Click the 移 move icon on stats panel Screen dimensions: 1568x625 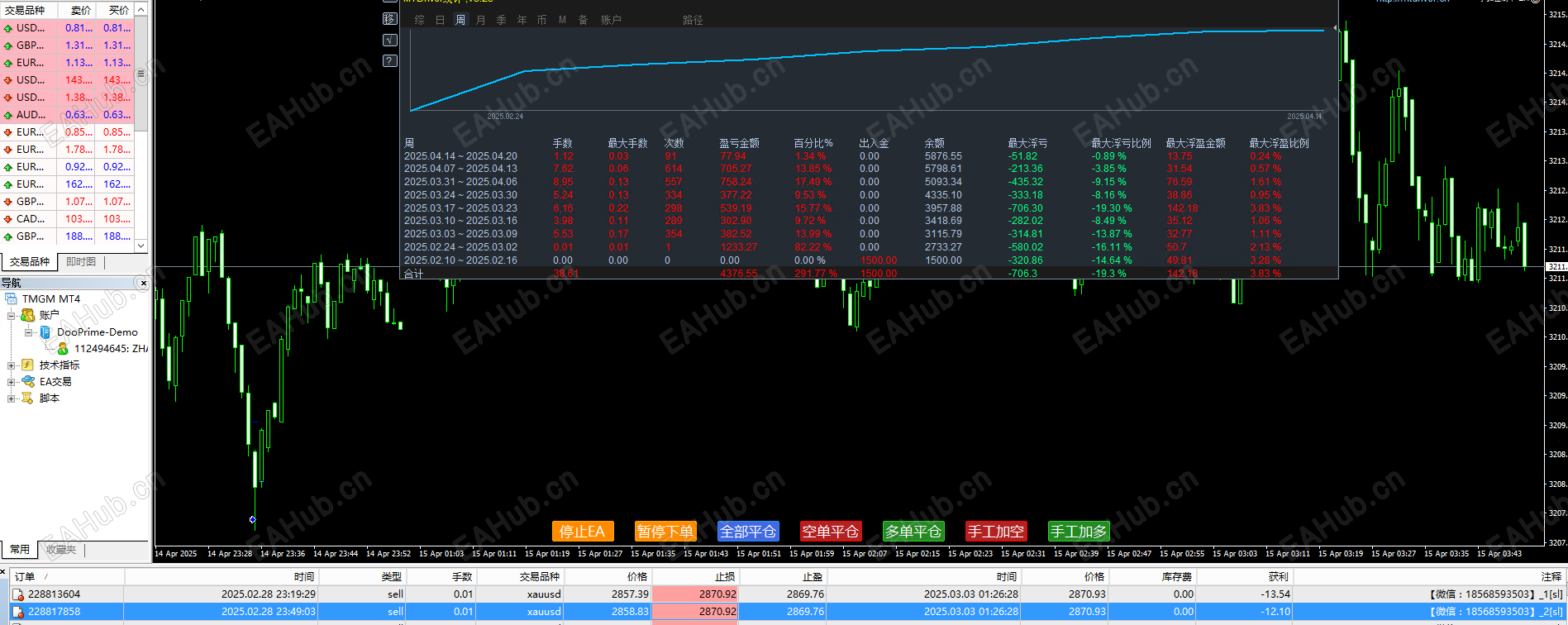click(390, 18)
